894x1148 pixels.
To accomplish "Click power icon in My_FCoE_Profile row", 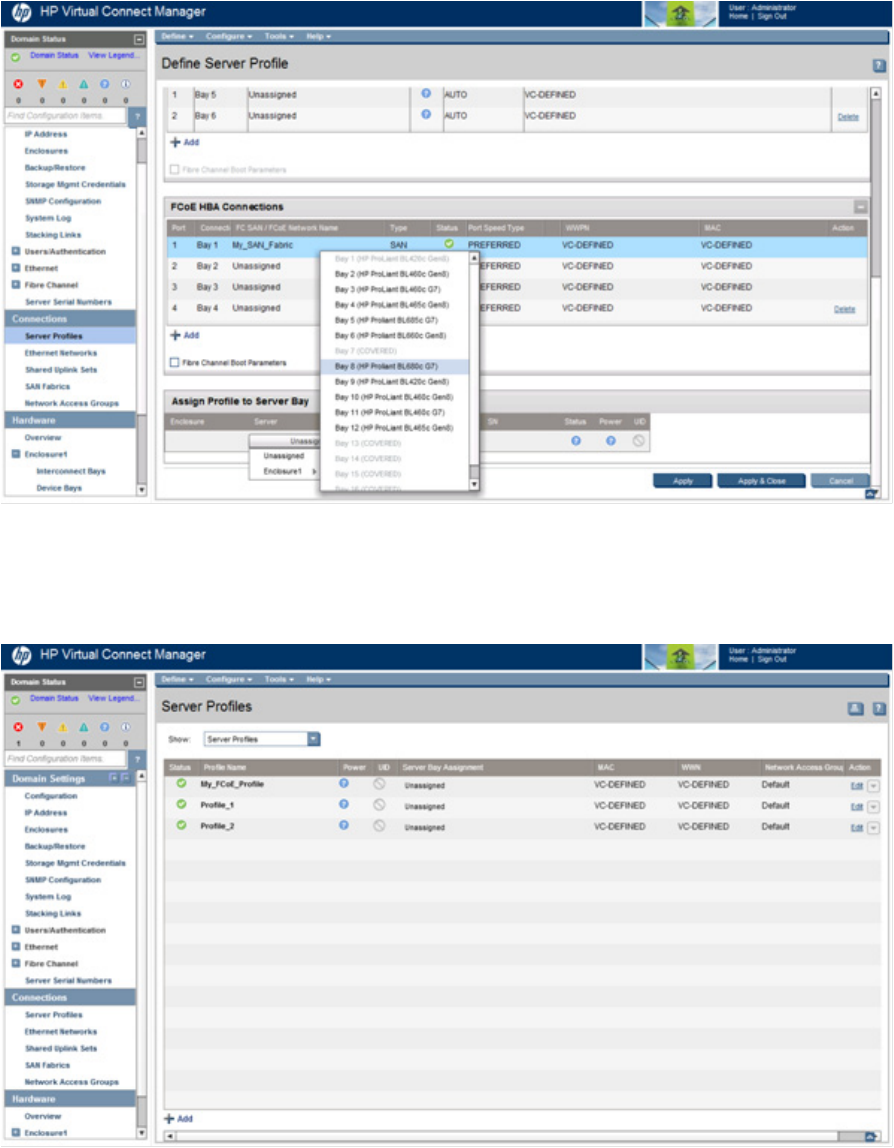I will (x=343, y=783).
